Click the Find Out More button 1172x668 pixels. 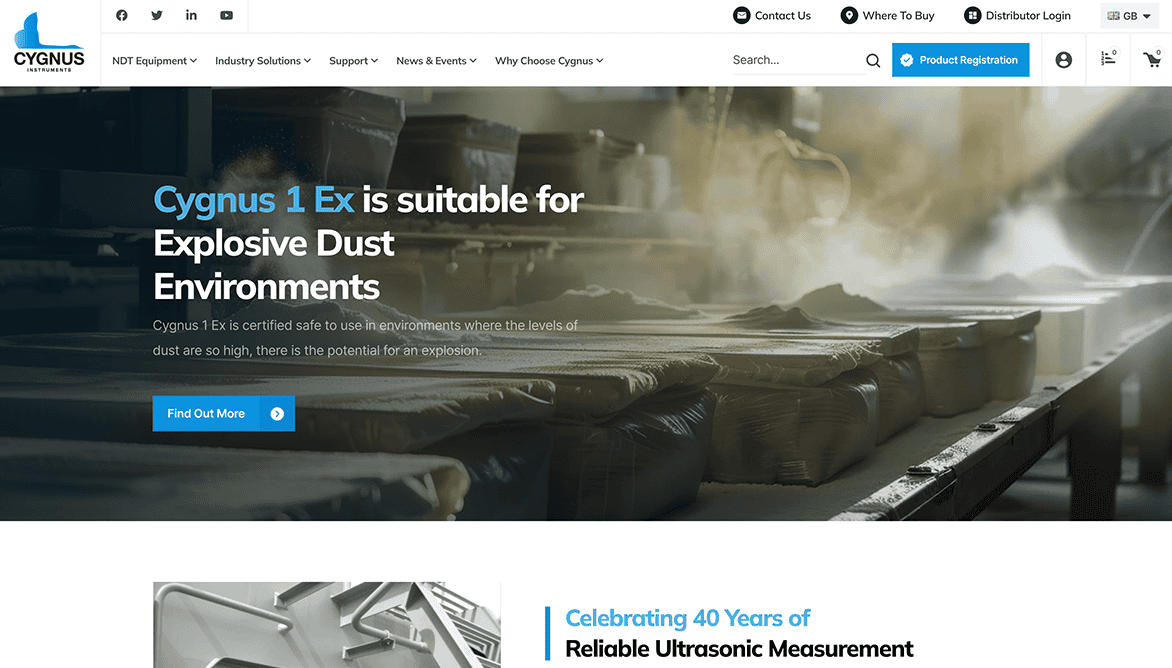[223, 413]
